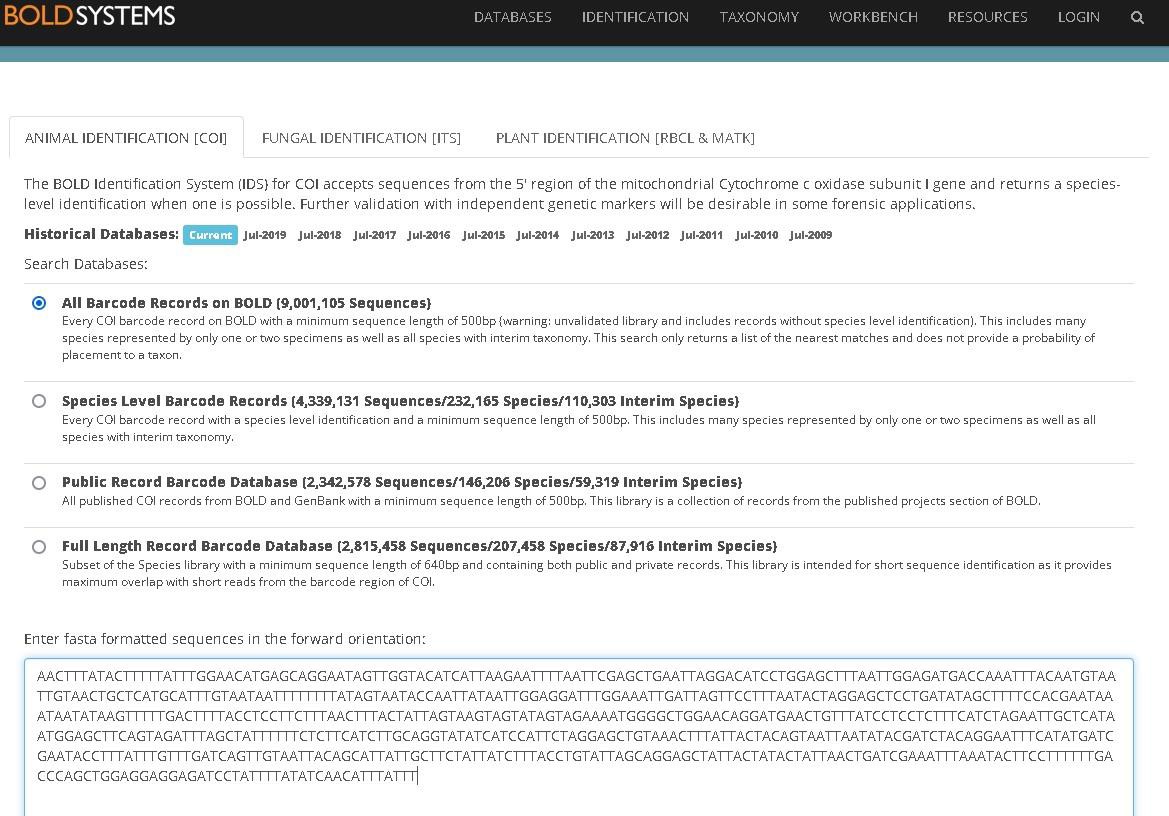Screen dimensions: 1169x816
Task: Select Species Level Barcode Records radio
Action: pyautogui.click(x=39, y=401)
